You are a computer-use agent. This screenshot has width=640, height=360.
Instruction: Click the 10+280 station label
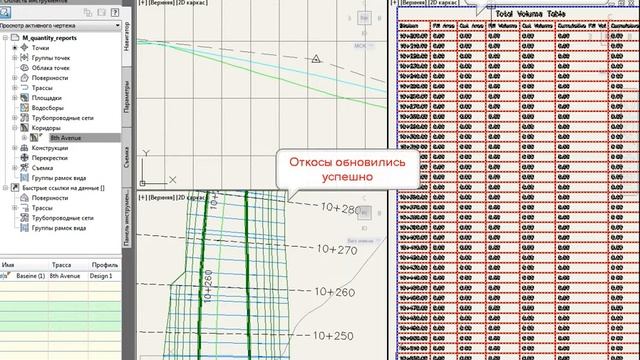pyautogui.click(x=341, y=208)
